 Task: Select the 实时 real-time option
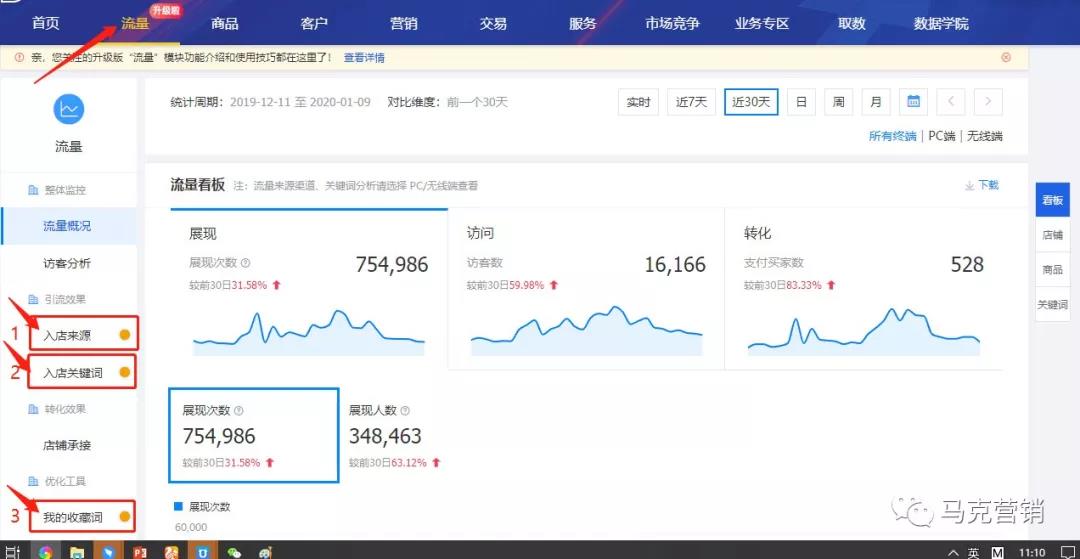coord(638,102)
